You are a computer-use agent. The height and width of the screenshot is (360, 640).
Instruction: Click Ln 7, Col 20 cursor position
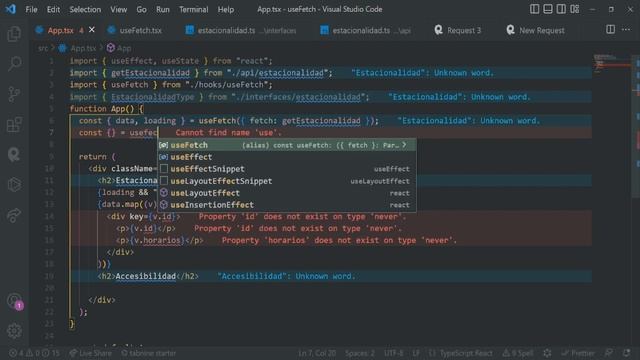pos(317,353)
